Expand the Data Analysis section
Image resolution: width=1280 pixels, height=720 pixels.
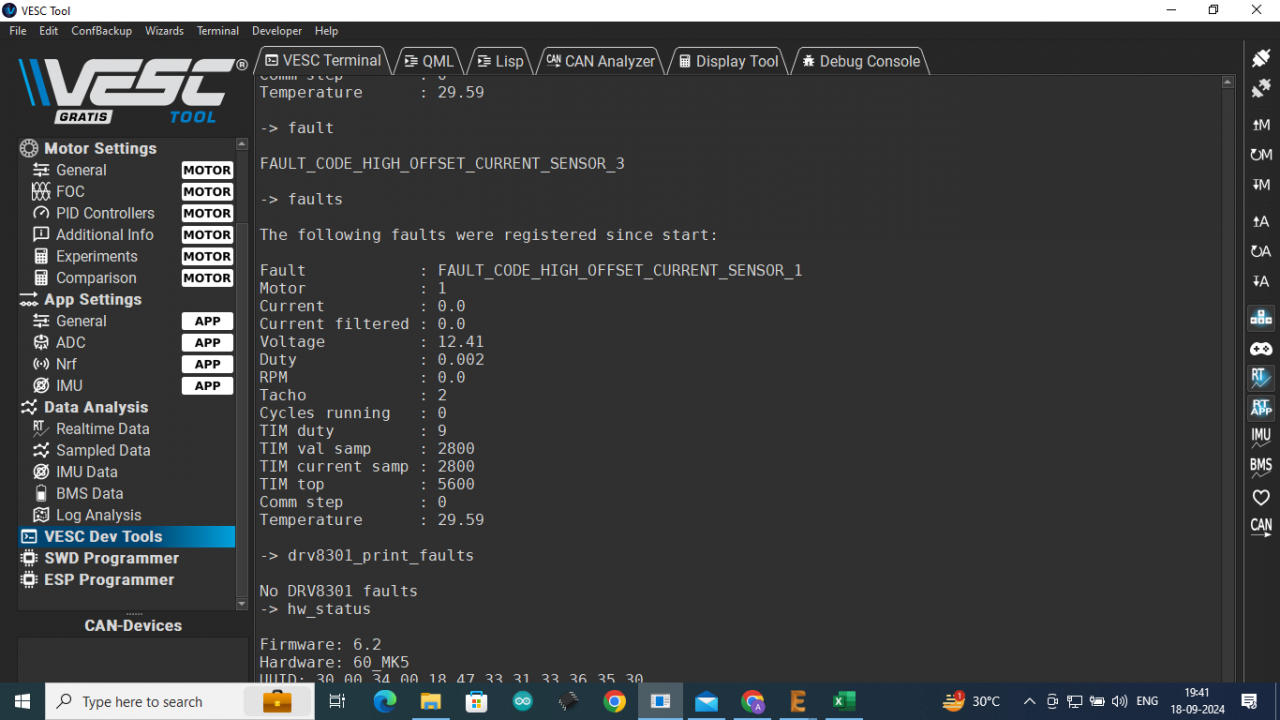[x=95, y=407]
